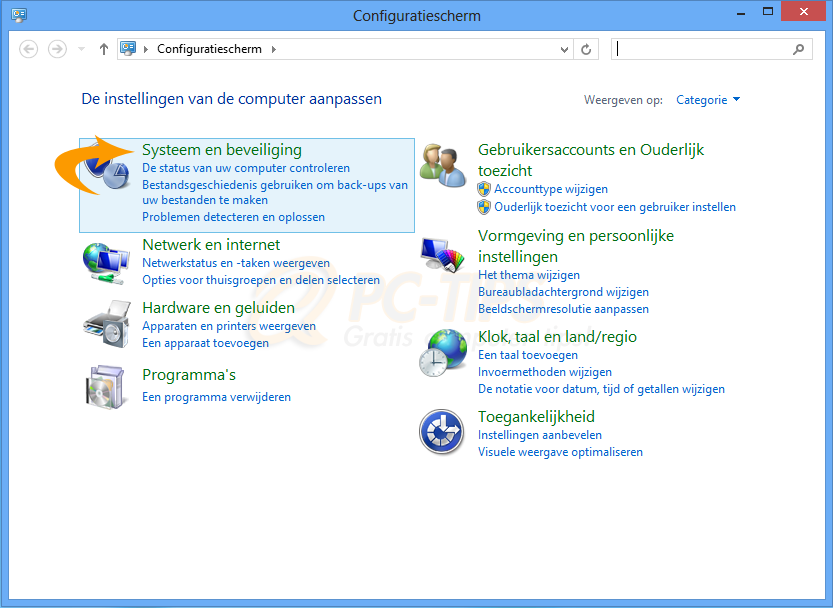Minimize the Configuratiescherm window
The image size is (833, 608).
(x=741, y=13)
